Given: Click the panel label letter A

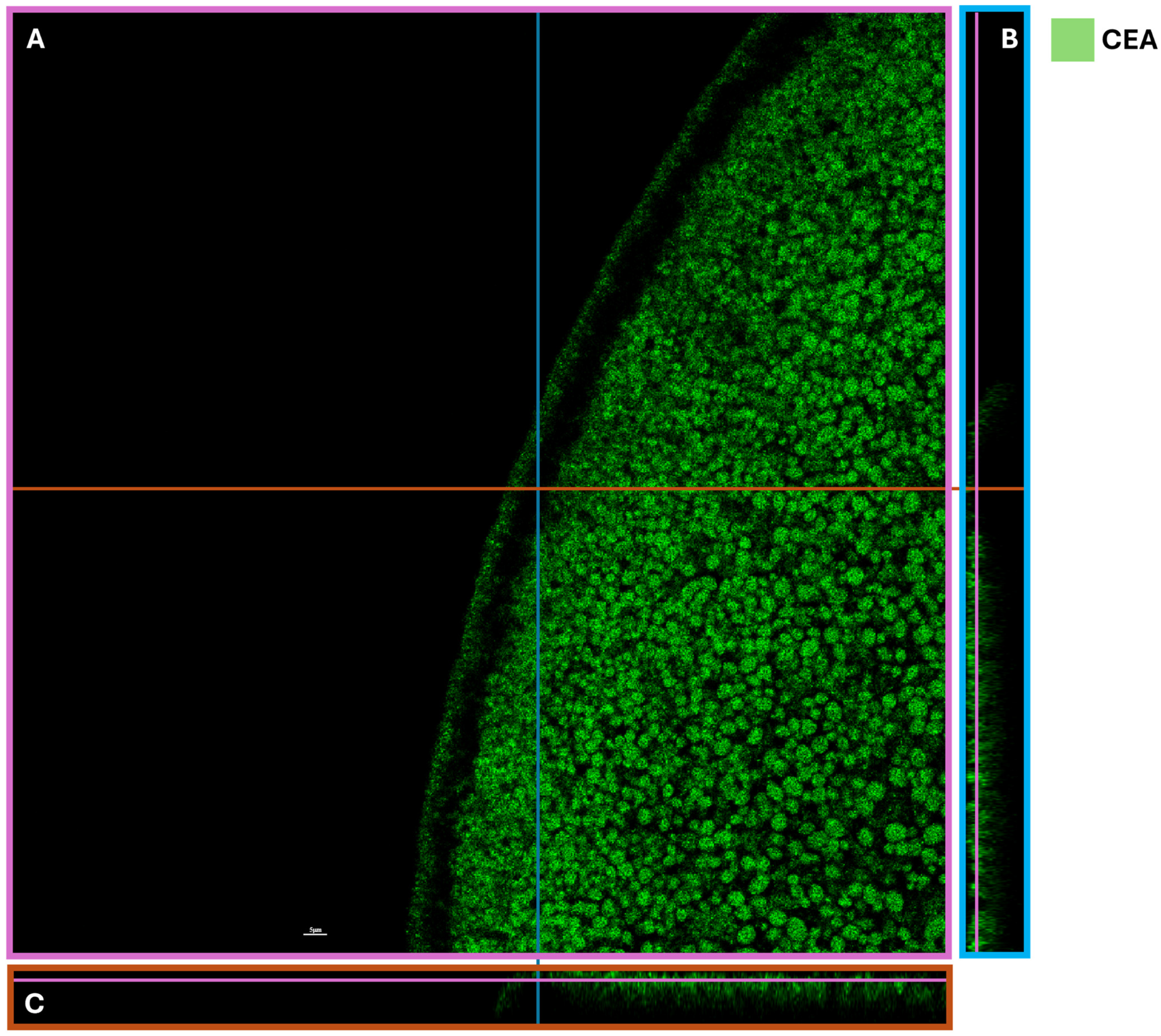Looking at the screenshot, I should pos(35,39).
